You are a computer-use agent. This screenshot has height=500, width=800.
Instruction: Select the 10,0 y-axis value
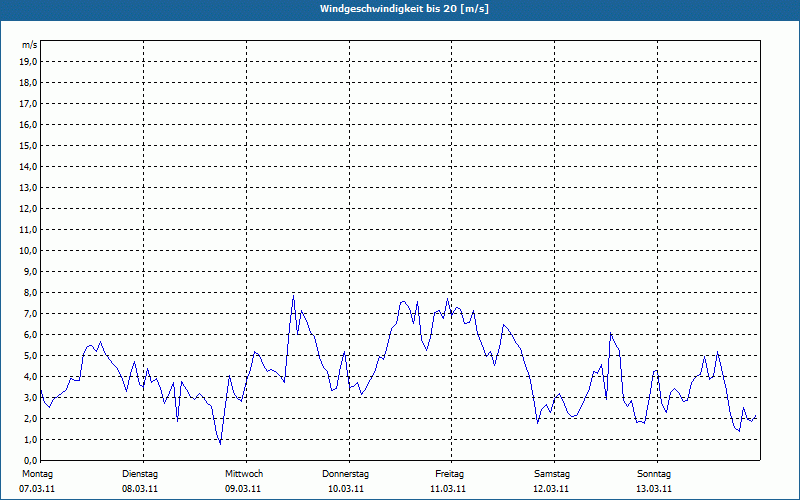point(29,251)
